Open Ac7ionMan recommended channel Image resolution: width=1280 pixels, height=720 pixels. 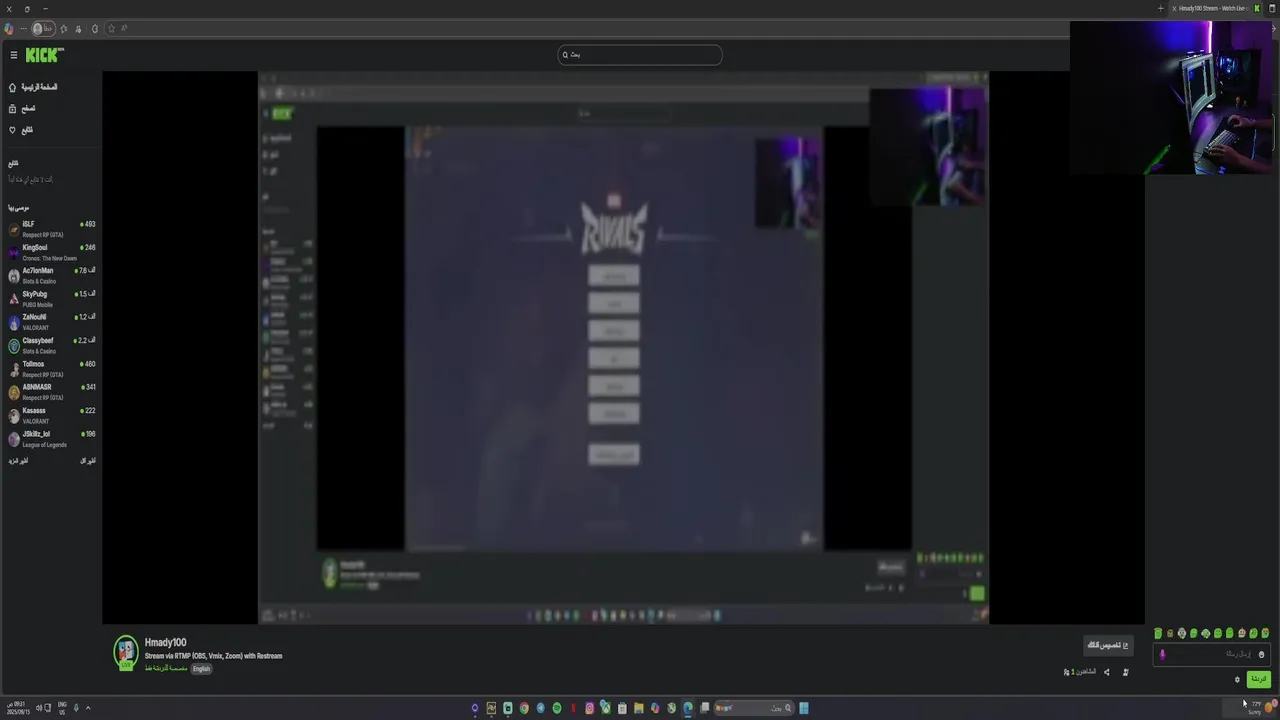point(52,275)
